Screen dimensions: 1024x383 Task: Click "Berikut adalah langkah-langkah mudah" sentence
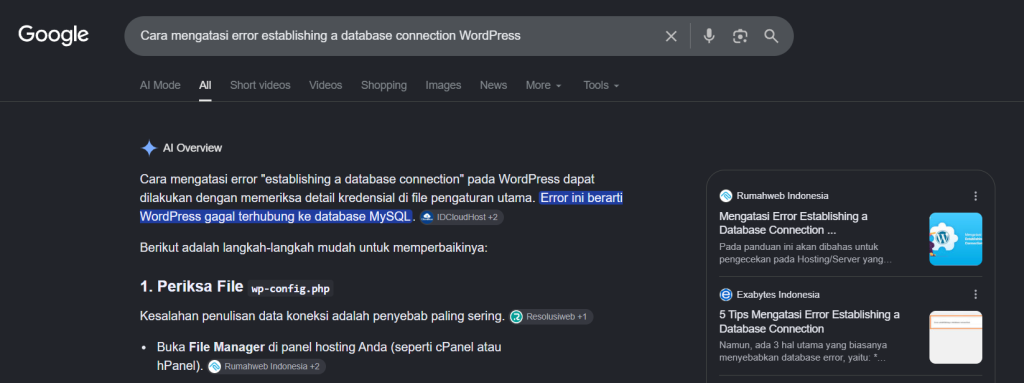pyautogui.click(x=314, y=248)
